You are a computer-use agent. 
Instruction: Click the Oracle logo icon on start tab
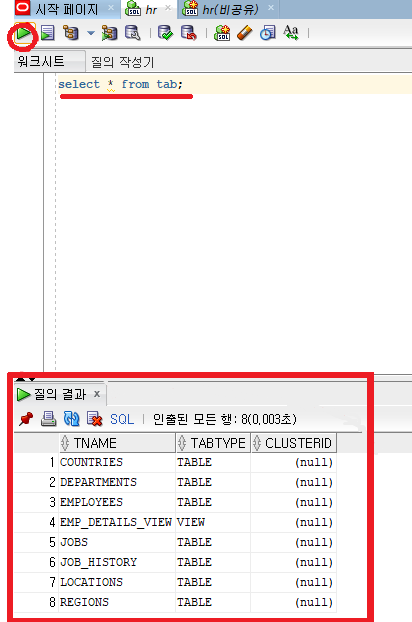(22, 7)
